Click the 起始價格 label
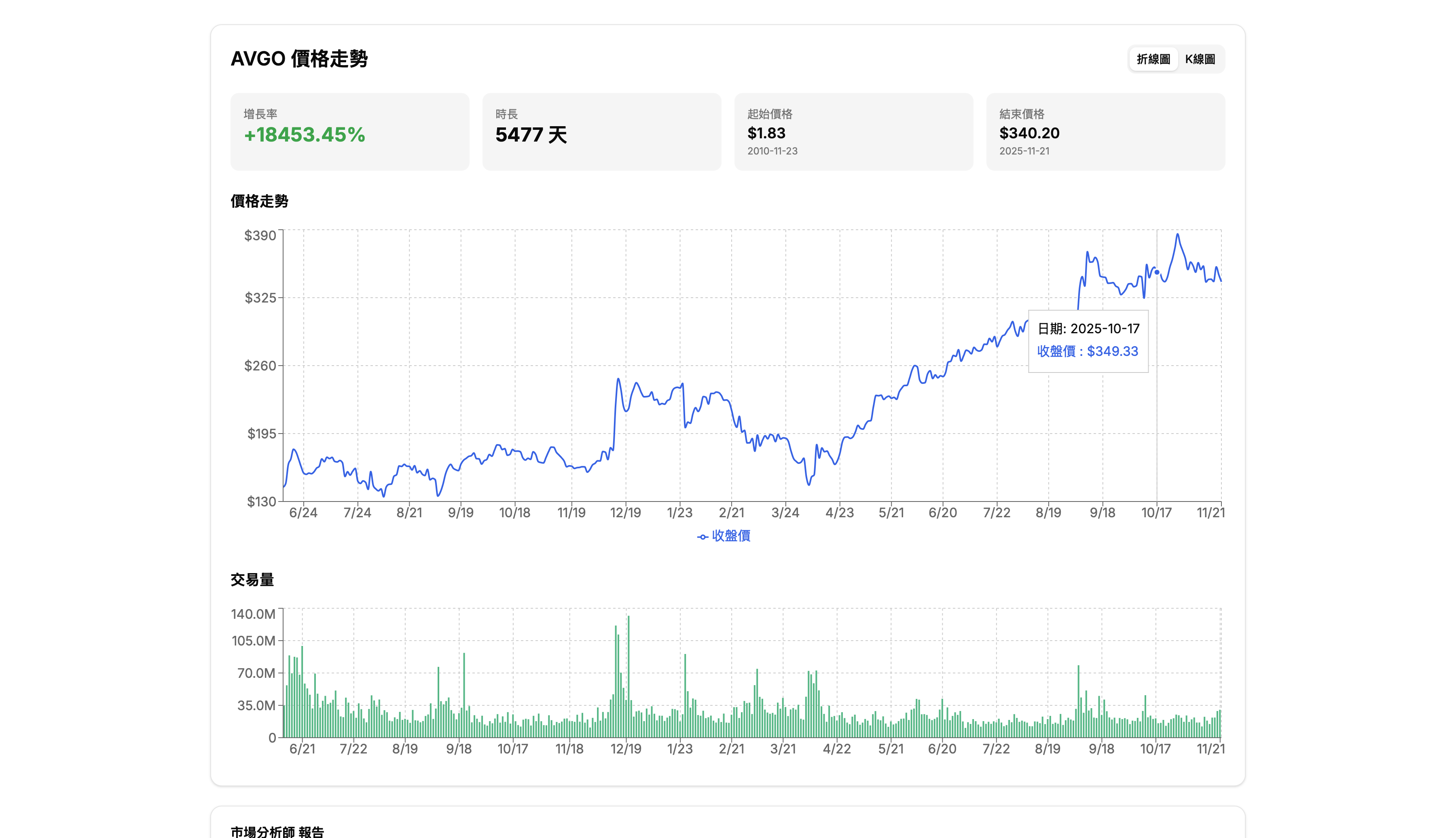The image size is (1456, 838). 769,114
